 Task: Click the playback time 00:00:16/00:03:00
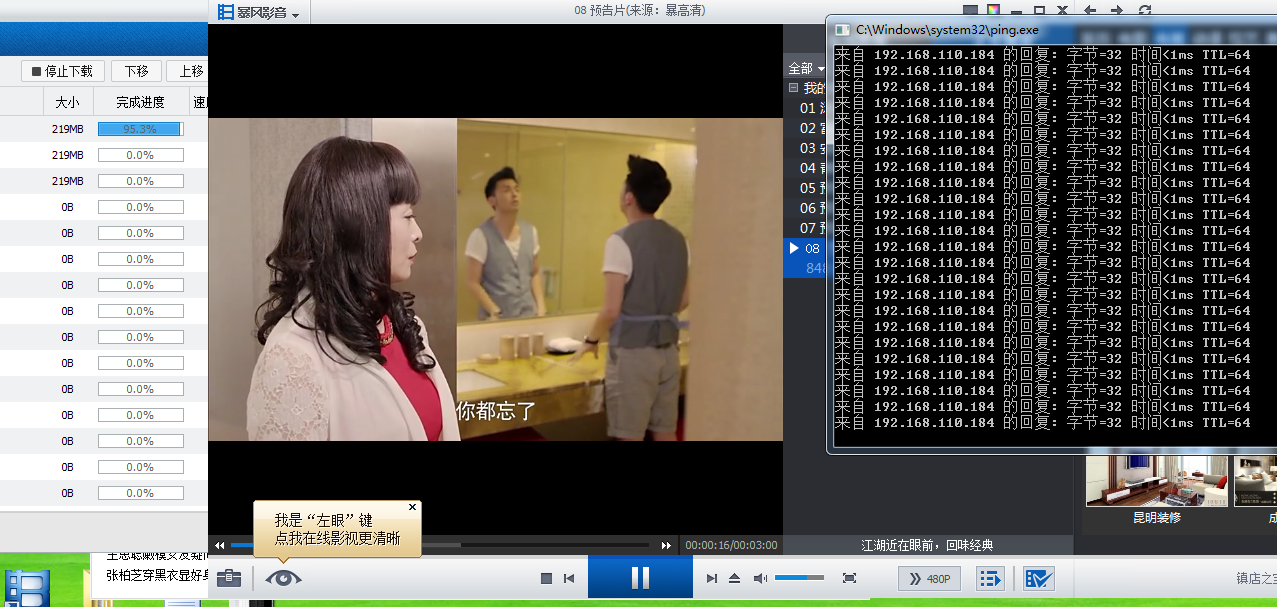coord(731,545)
